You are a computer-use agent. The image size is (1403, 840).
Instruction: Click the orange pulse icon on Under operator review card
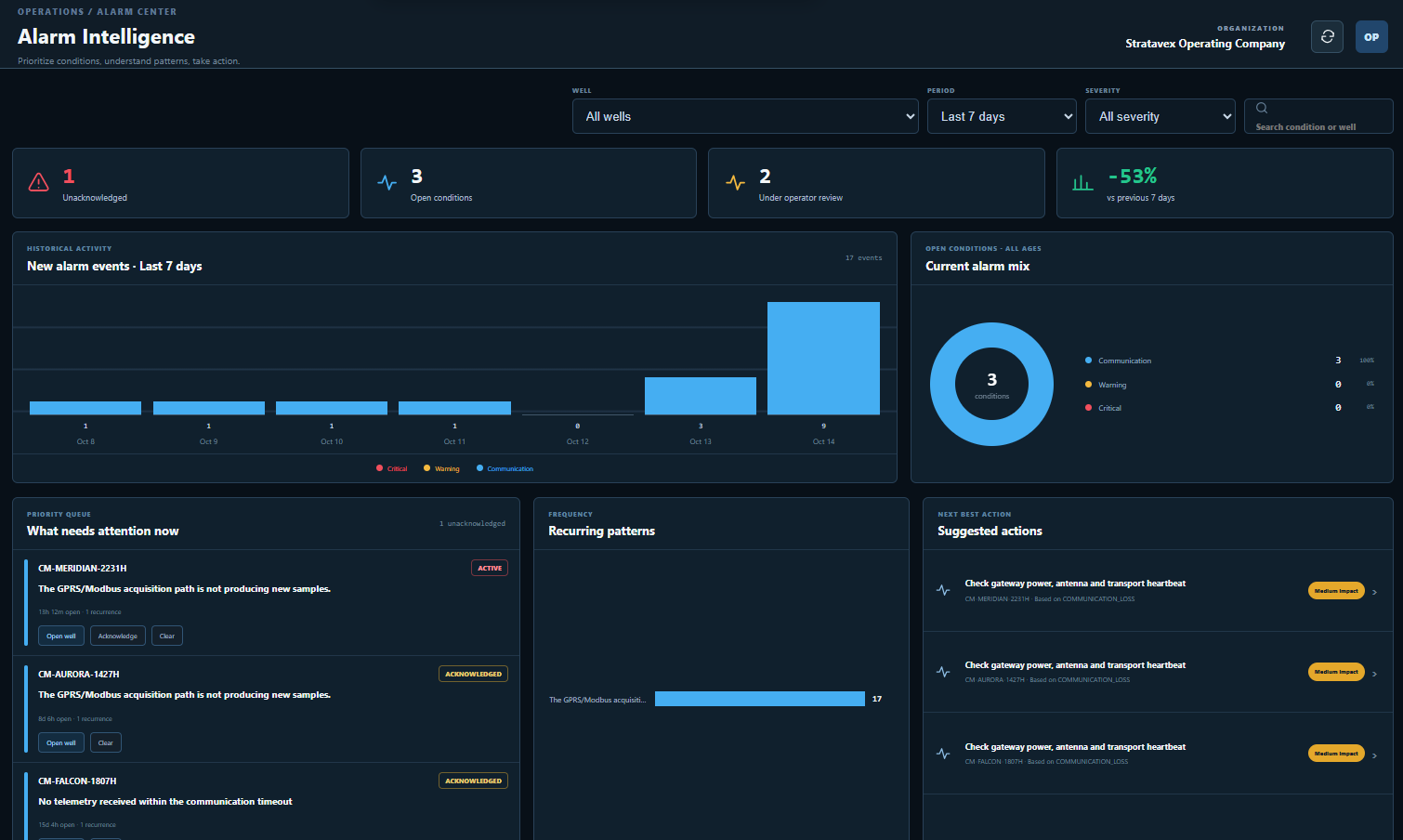(735, 182)
